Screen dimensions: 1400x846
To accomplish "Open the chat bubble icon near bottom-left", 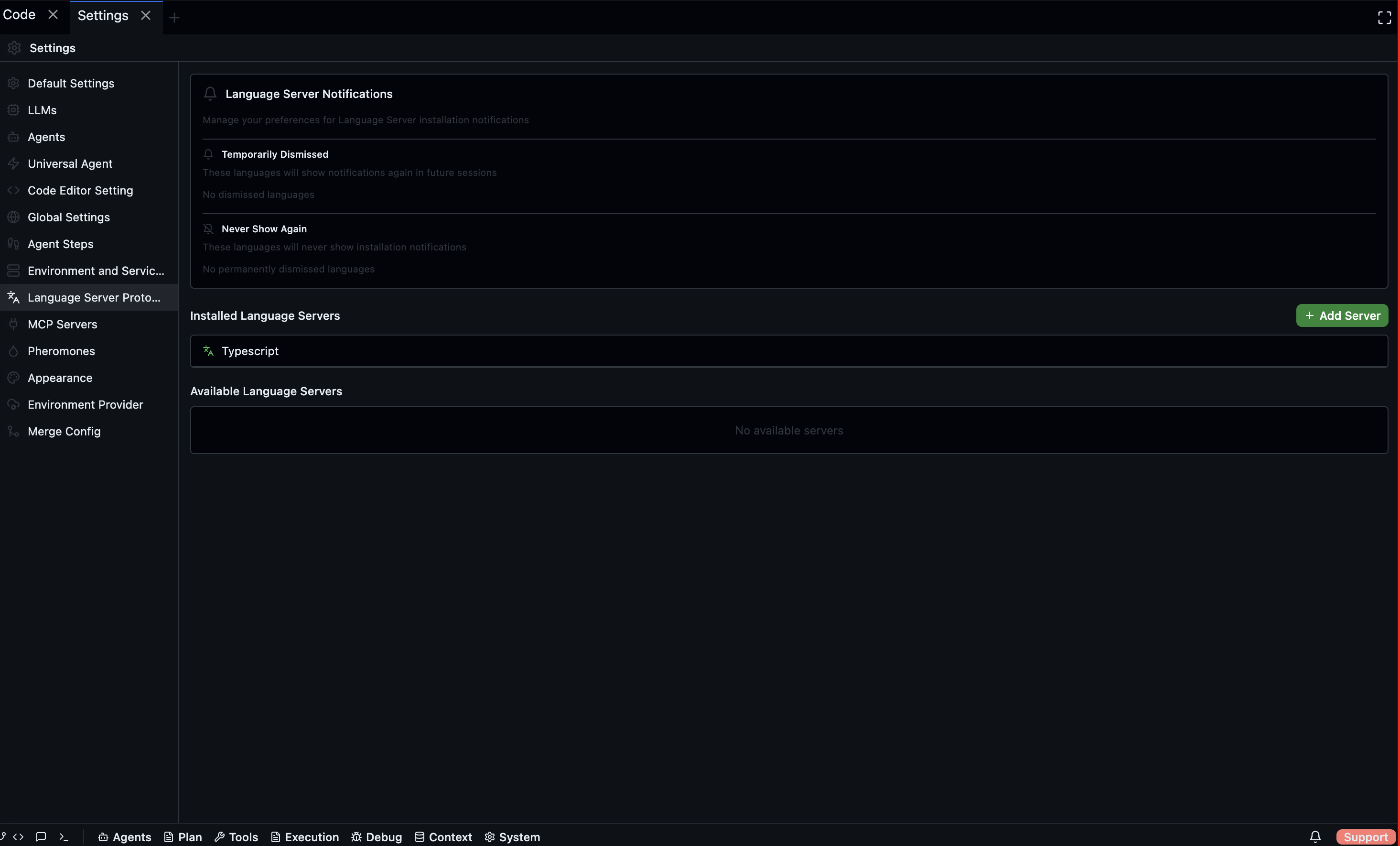I will click(40, 837).
